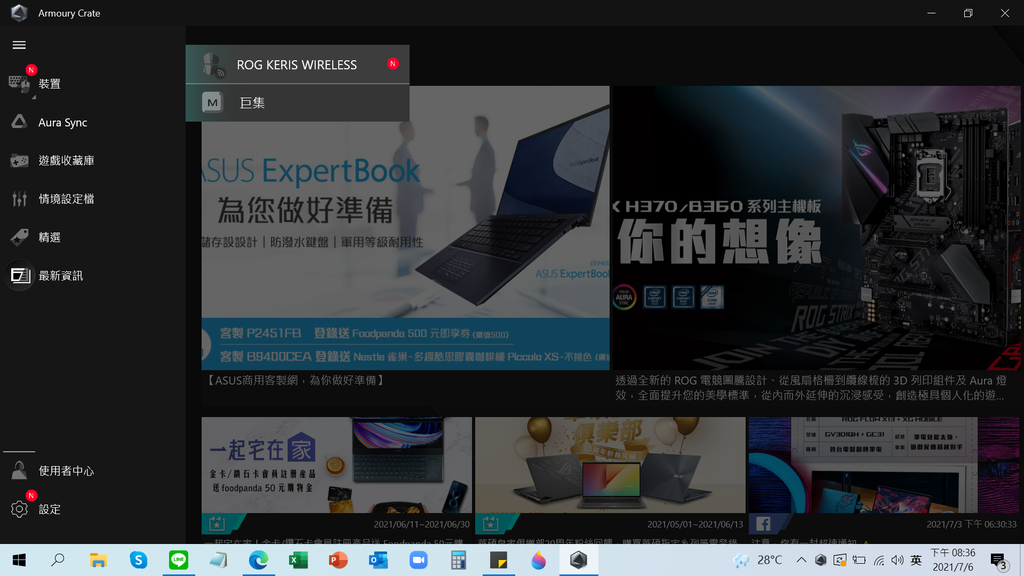1024x576 pixels.
Task: Open the Windows Start menu
Action: pos(19,560)
